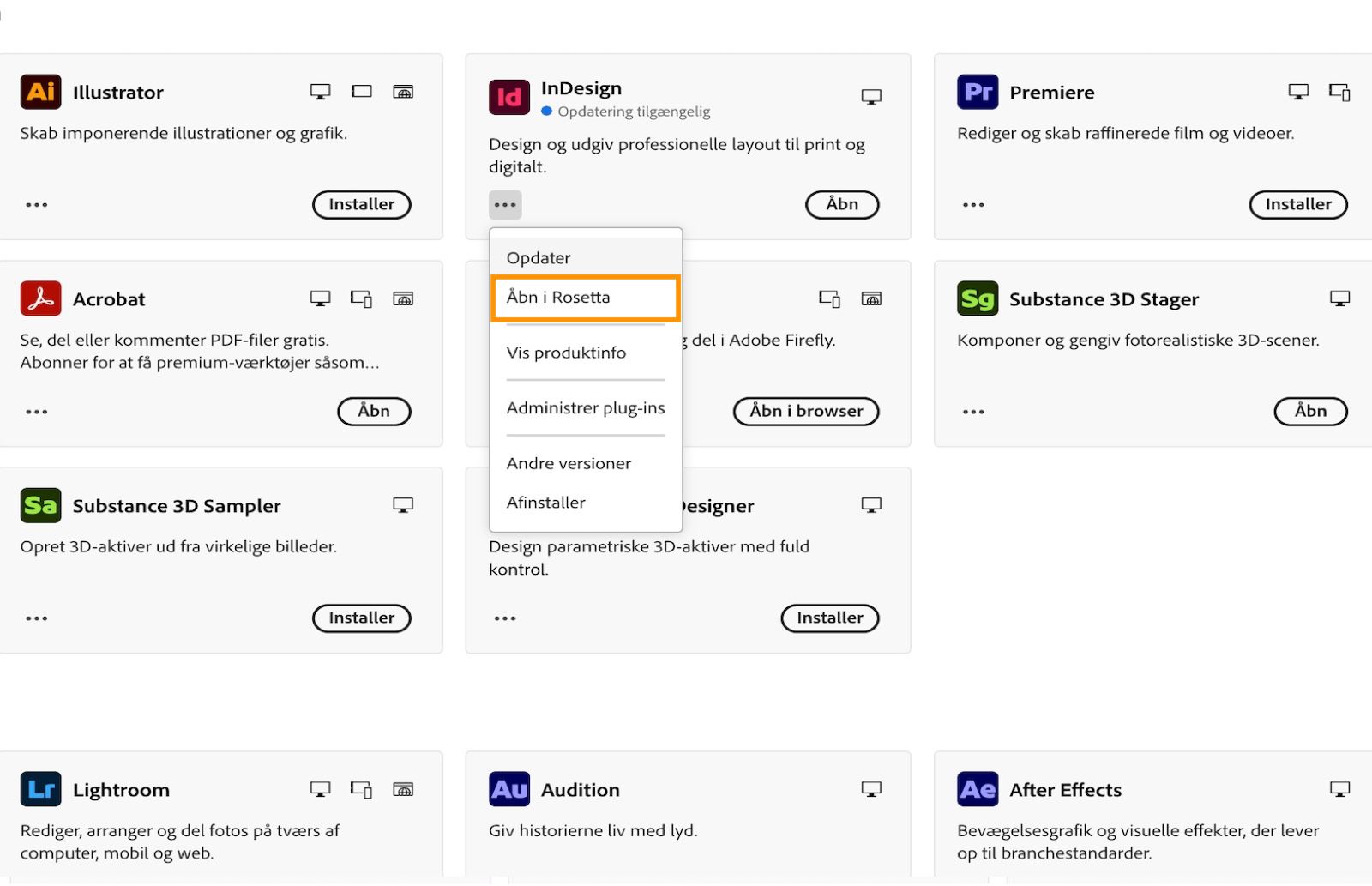Click the Lightroom Lr app icon
Screen dimensions: 1372x886
click(40, 789)
